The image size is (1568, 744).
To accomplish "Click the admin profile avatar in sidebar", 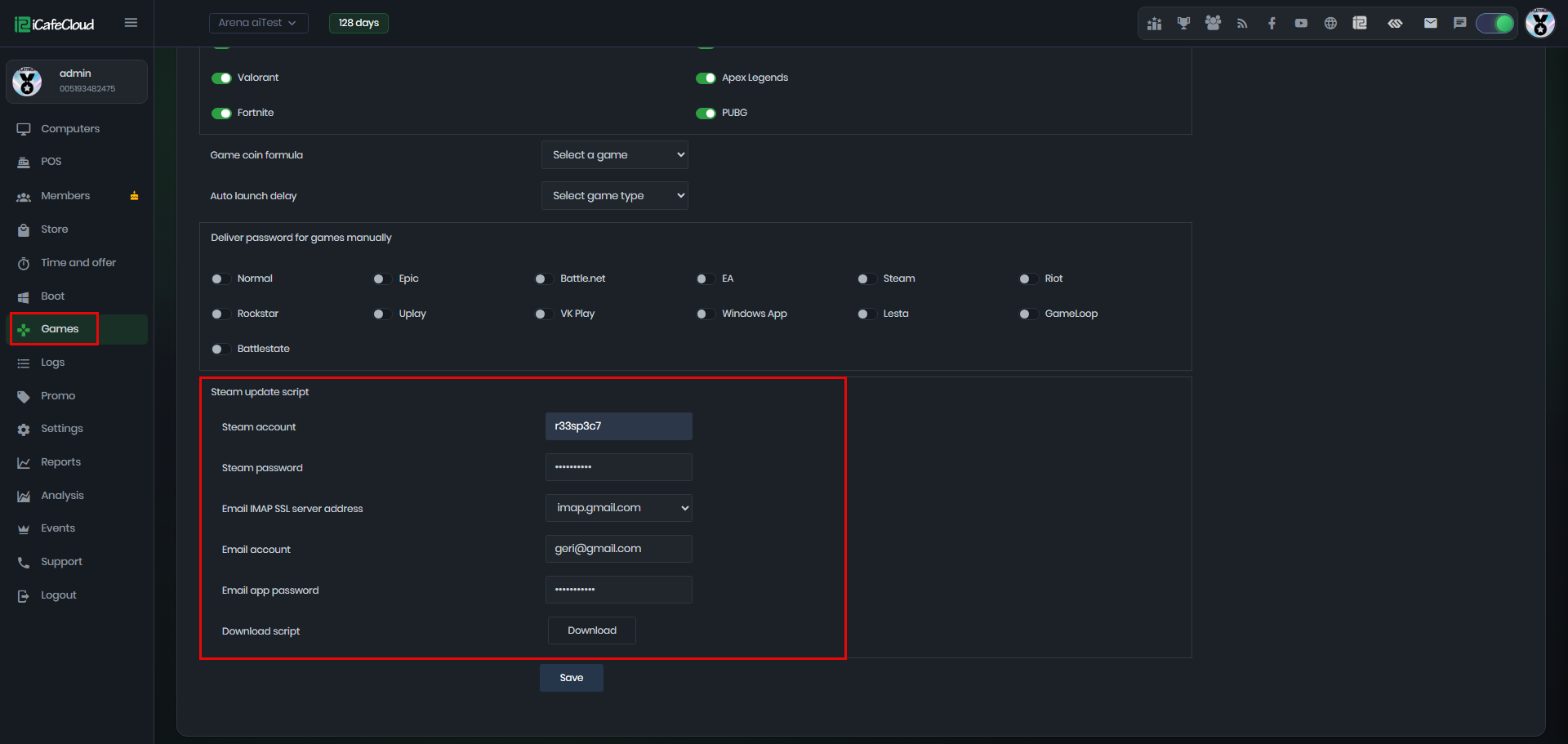I will tap(27, 82).
